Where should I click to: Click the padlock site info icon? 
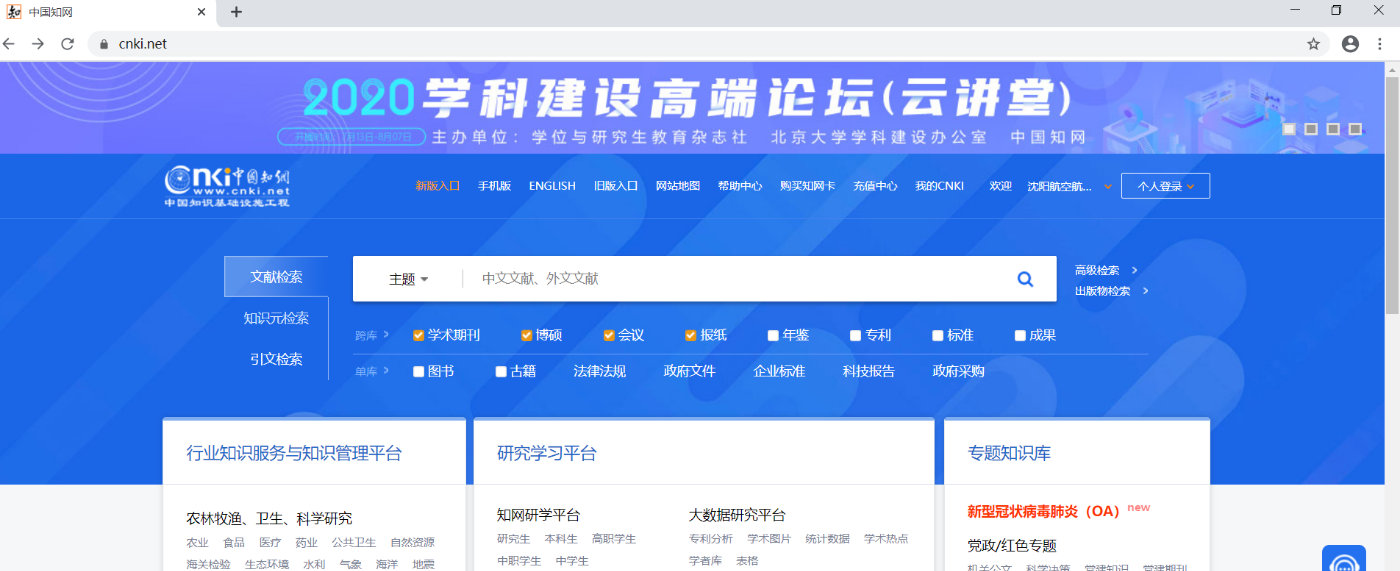[x=104, y=44]
